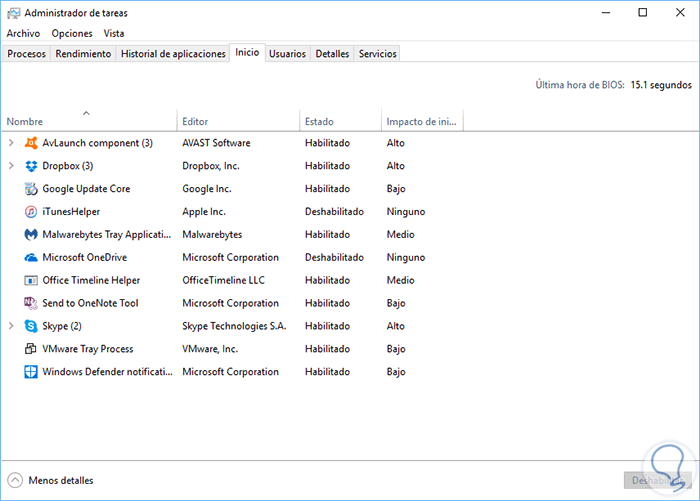Click the VMware Tray Process icon

[32, 349]
